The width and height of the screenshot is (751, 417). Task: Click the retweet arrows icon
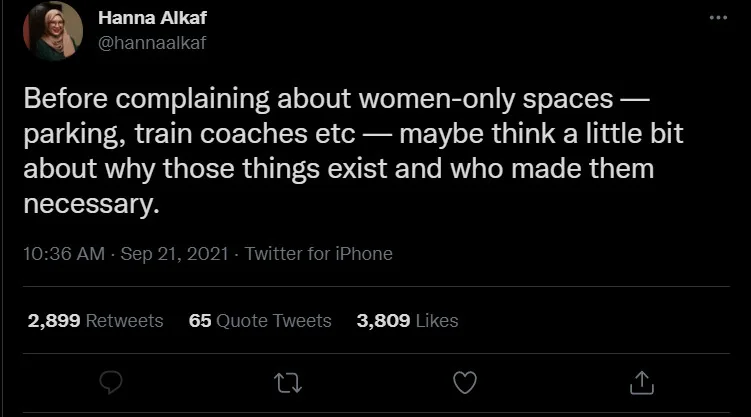(x=288, y=381)
